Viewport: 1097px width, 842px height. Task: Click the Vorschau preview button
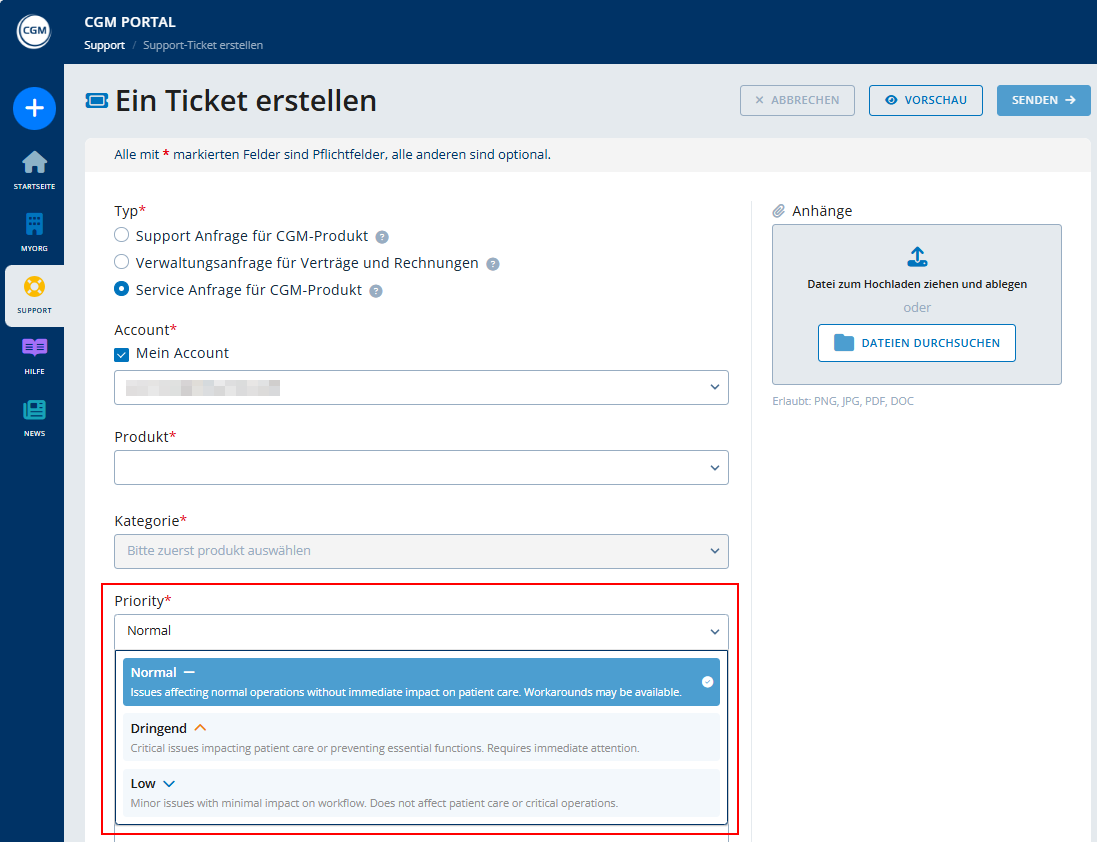[x=926, y=100]
